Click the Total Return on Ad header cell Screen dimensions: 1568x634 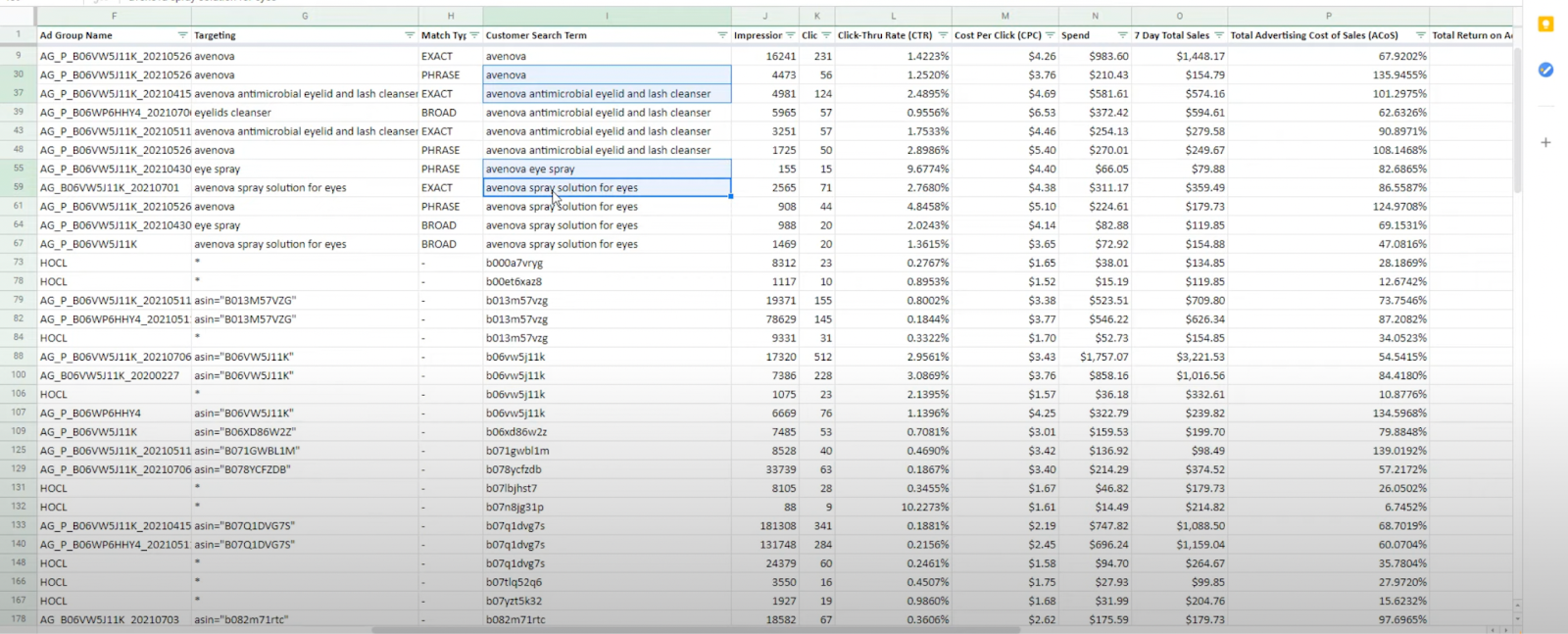(x=1471, y=35)
